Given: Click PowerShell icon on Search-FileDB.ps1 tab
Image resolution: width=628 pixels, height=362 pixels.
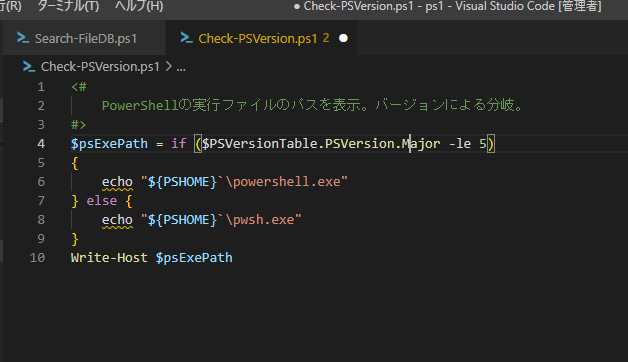Looking at the screenshot, I should point(23,38).
